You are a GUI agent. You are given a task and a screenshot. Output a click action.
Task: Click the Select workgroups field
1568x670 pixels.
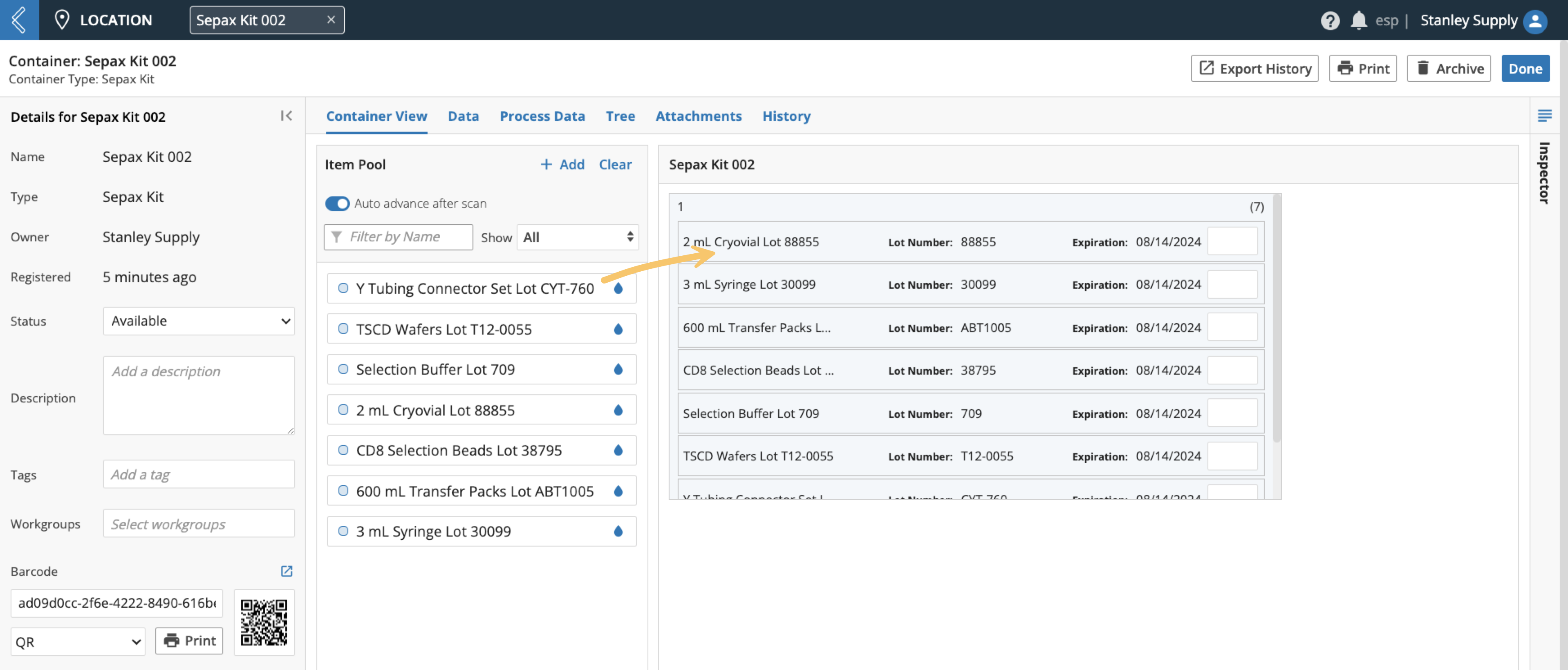pyautogui.click(x=198, y=523)
